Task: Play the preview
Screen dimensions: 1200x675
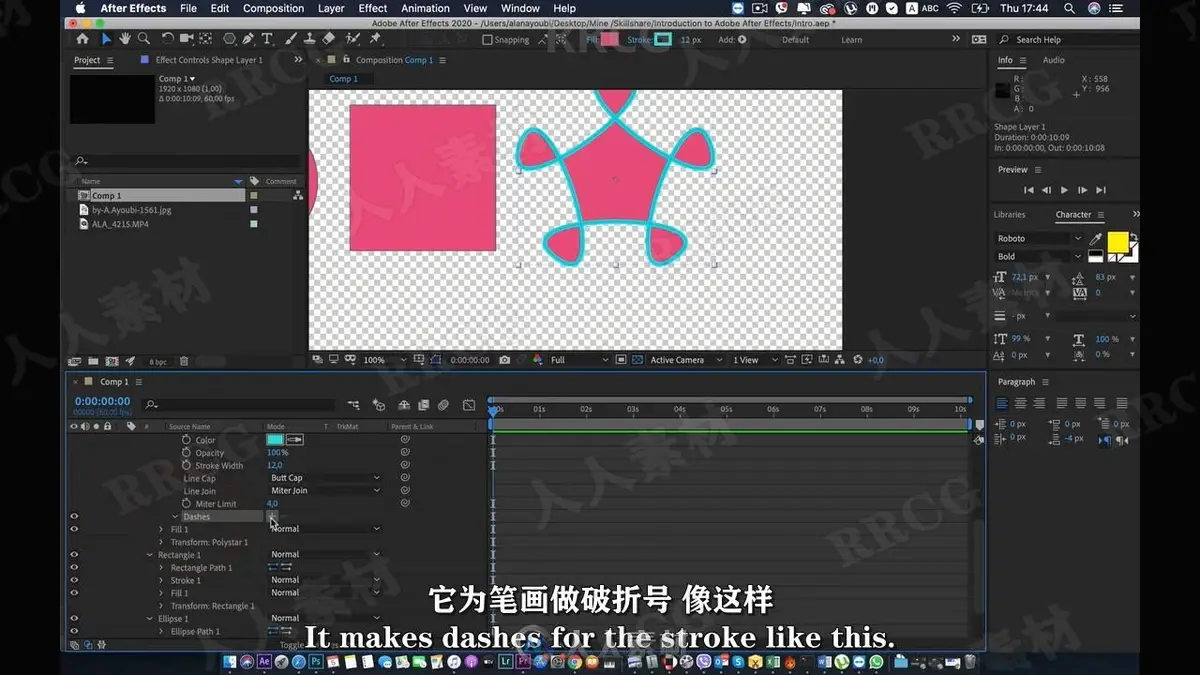Action: pyautogui.click(x=1064, y=190)
